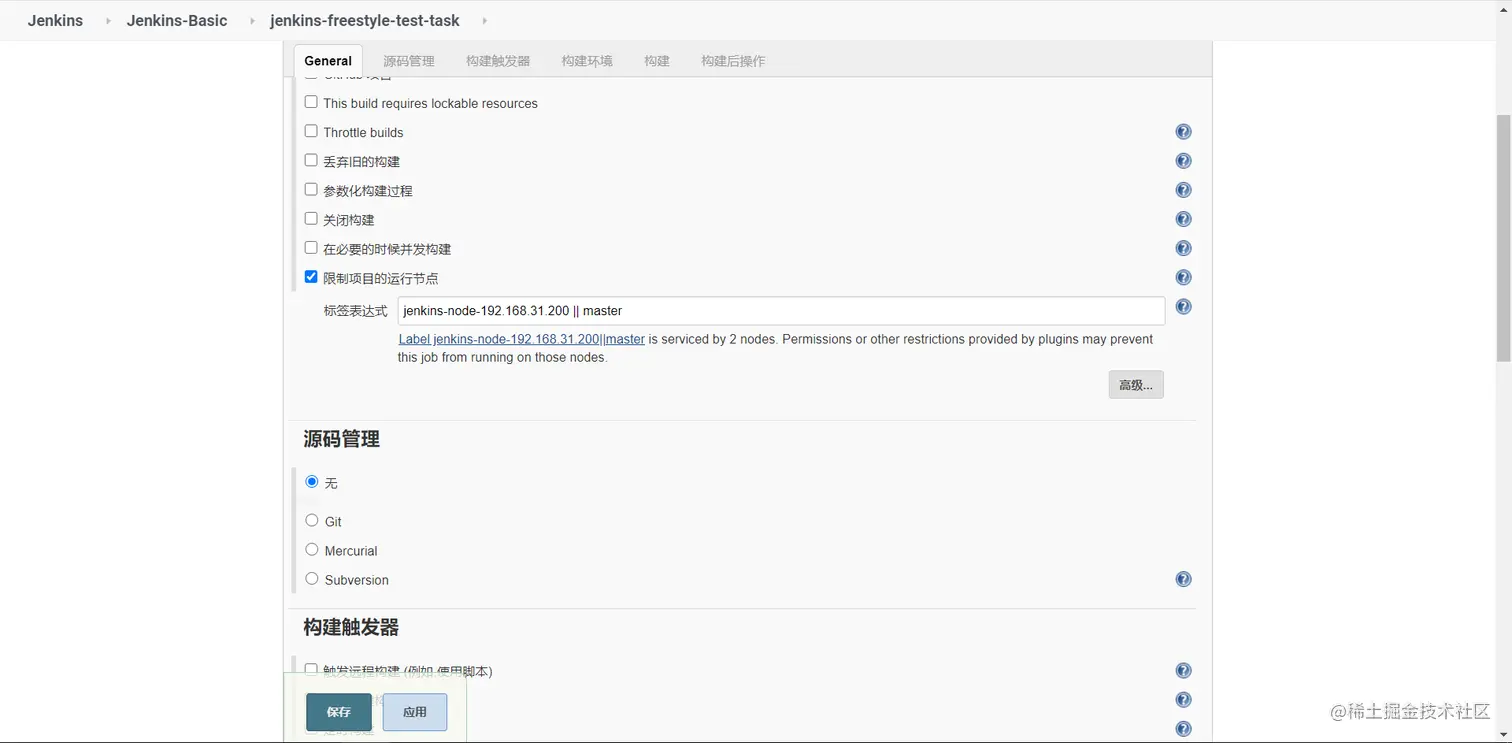The width and height of the screenshot is (1512, 743).
Task: Enable 在必要的时候并发构建 checkbox
Action: 311,247
